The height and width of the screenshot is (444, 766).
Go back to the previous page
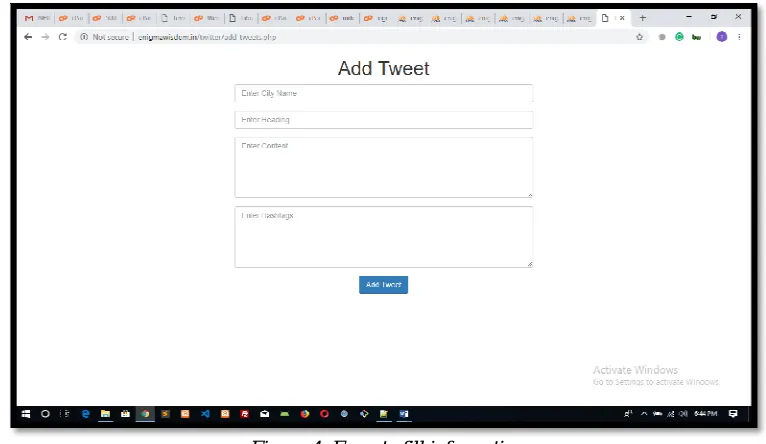click(28, 37)
